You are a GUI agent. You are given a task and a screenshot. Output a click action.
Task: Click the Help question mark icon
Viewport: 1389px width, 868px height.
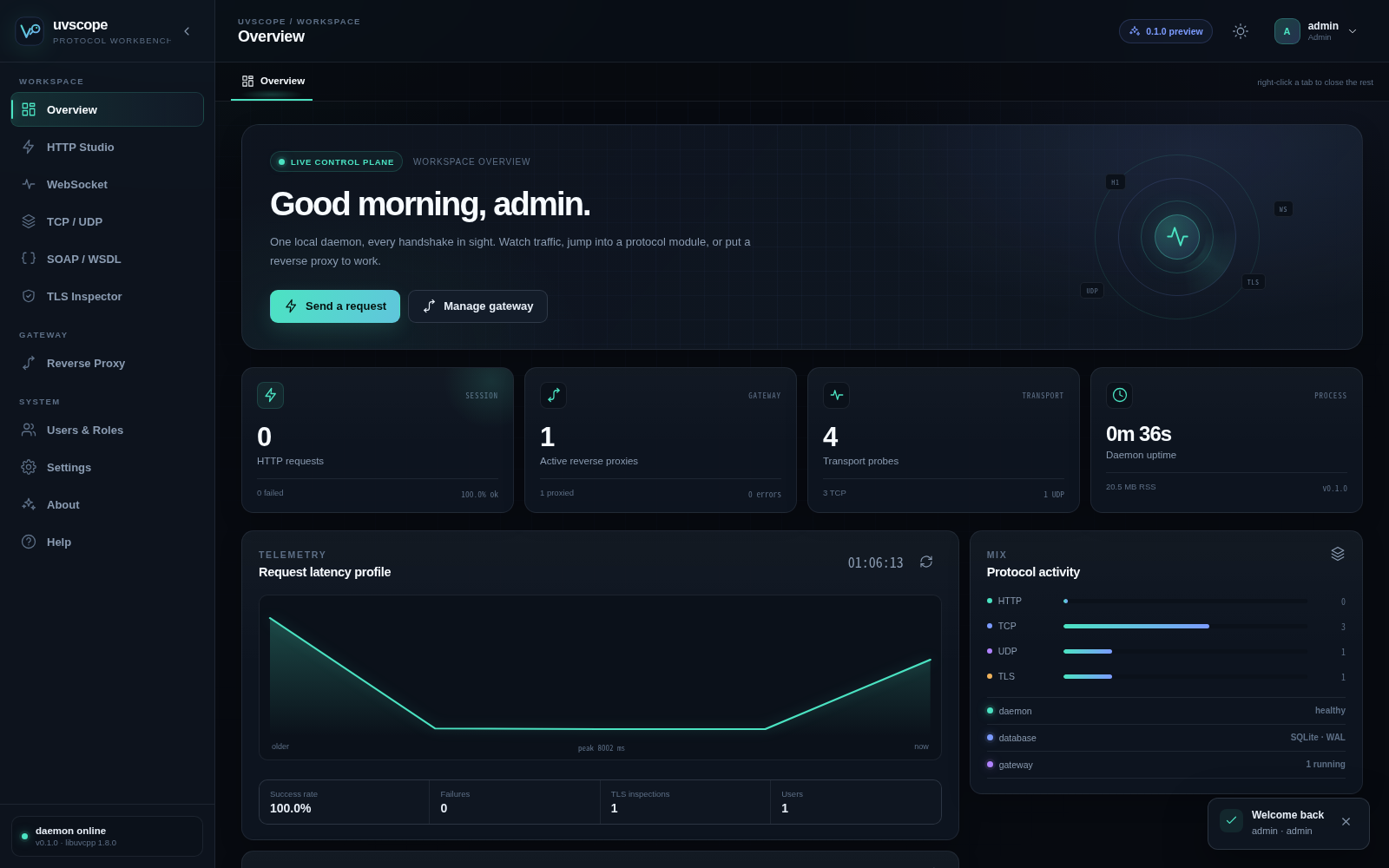pos(29,542)
